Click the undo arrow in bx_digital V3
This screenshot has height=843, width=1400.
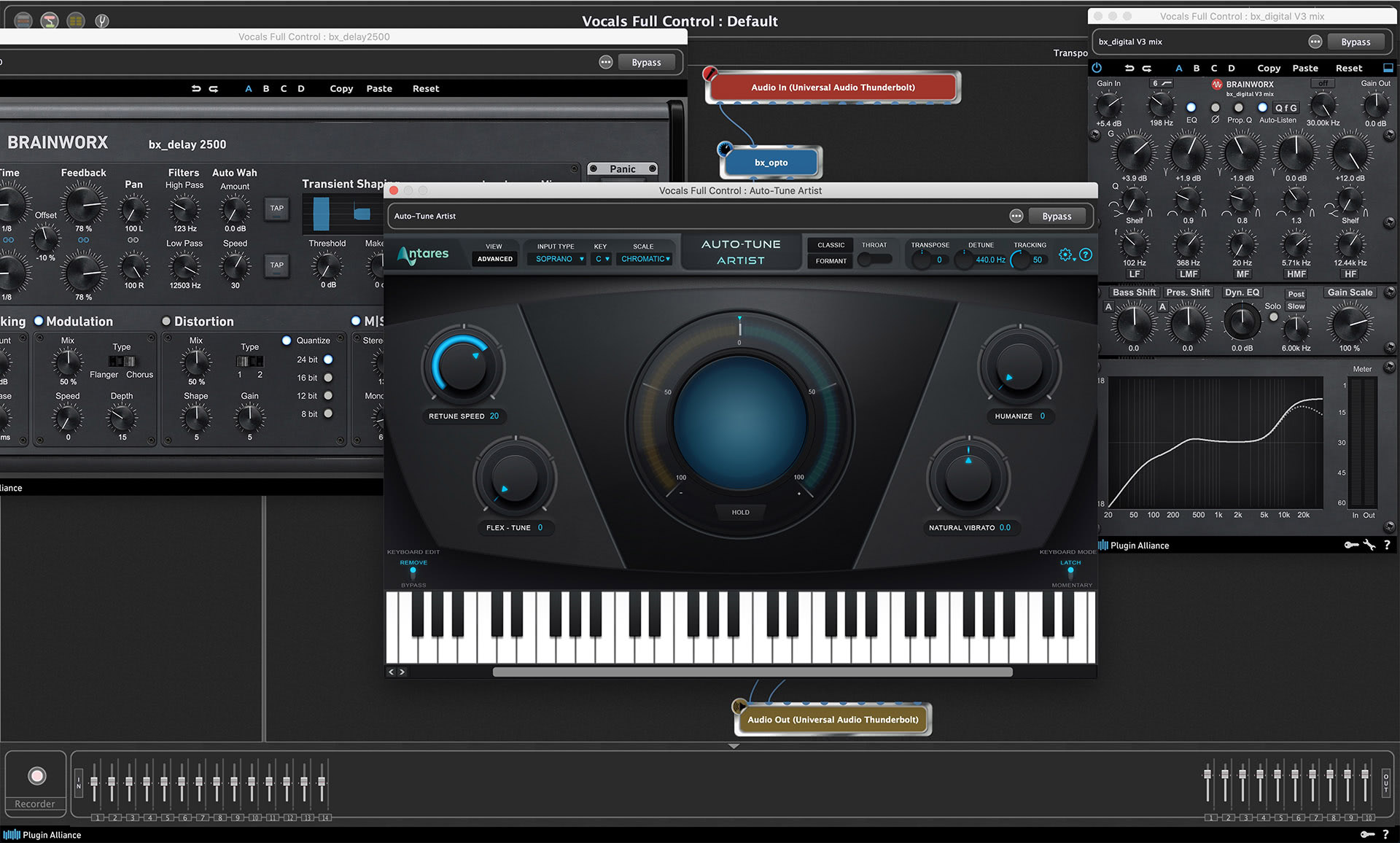tap(1129, 68)
